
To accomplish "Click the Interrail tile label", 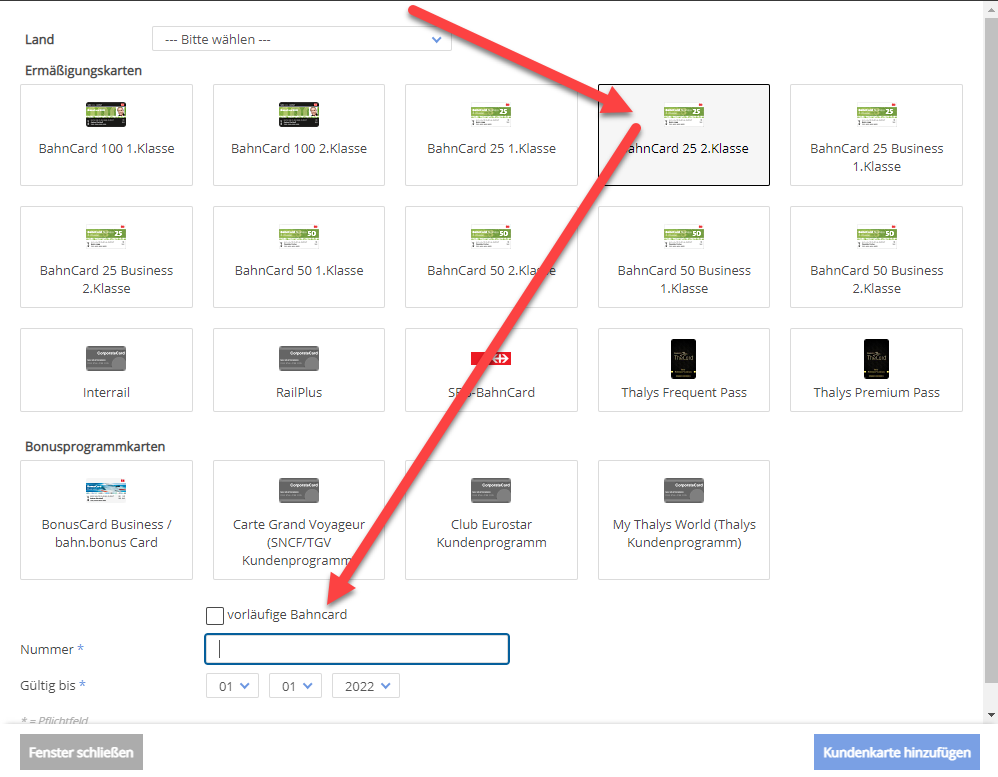I will tap(106, 393).
